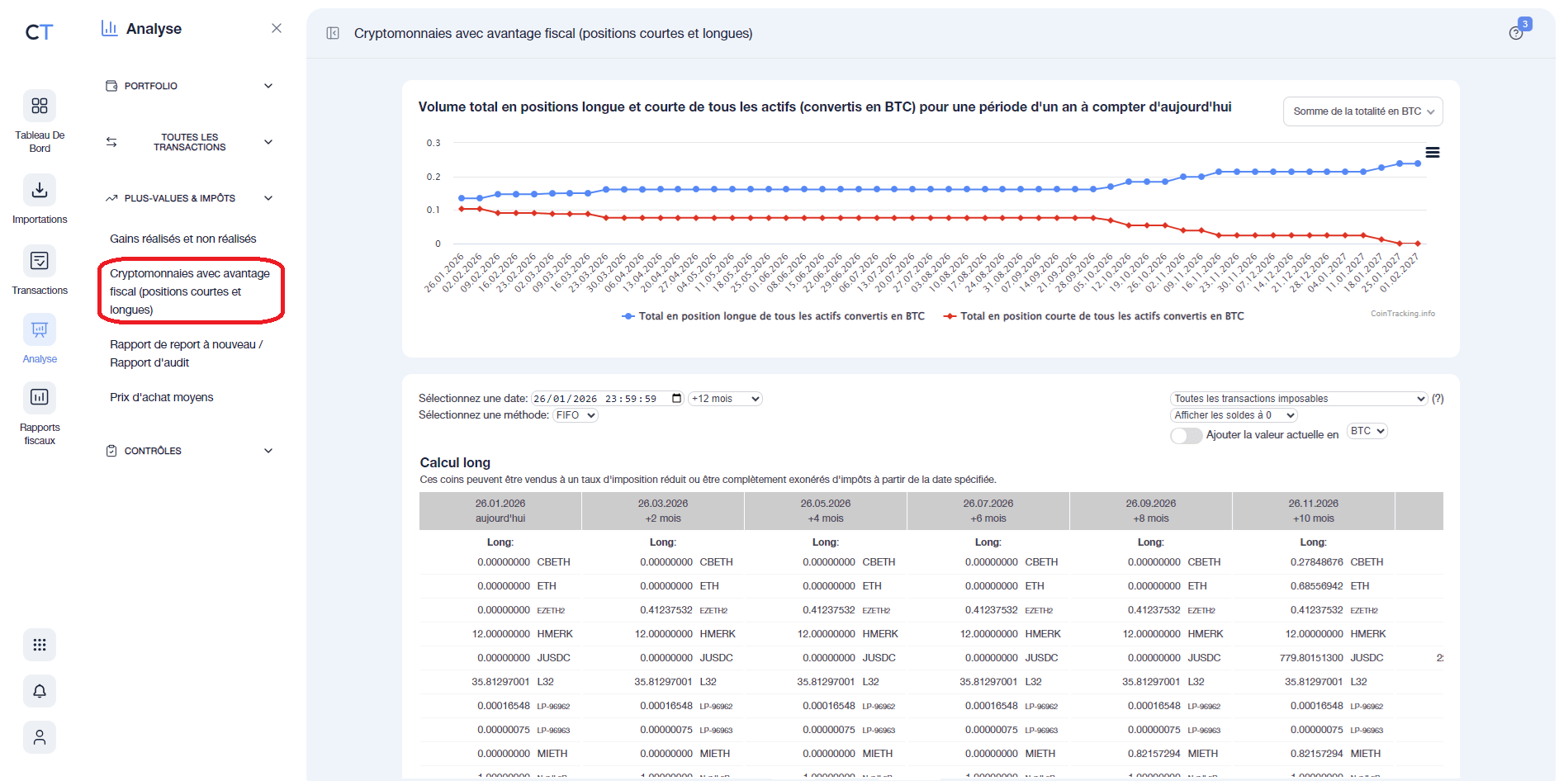
Task: Click the CoinTracking CT logo
Action: click(37, 31)
